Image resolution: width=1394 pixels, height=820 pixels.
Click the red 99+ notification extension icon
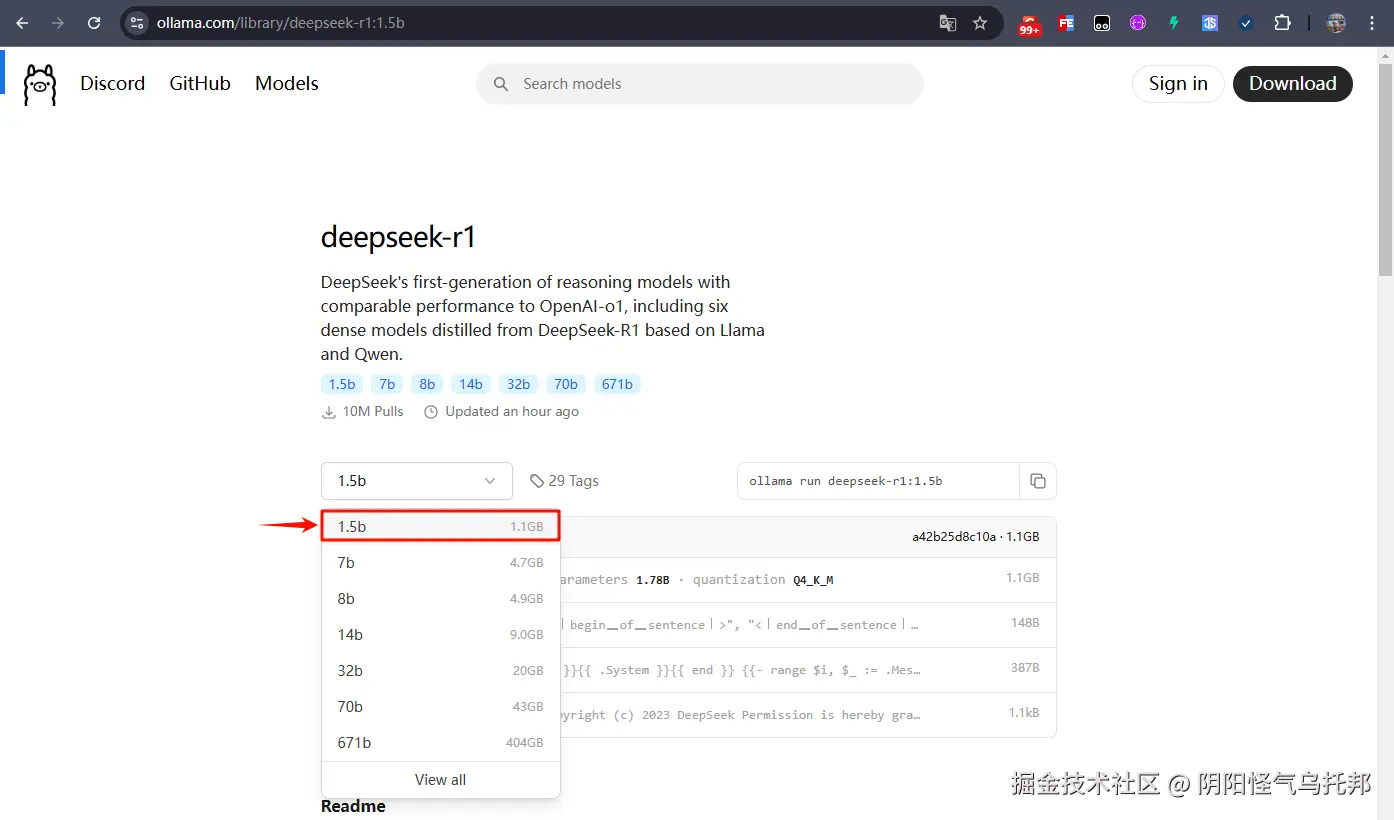(x=1029, y=22)
